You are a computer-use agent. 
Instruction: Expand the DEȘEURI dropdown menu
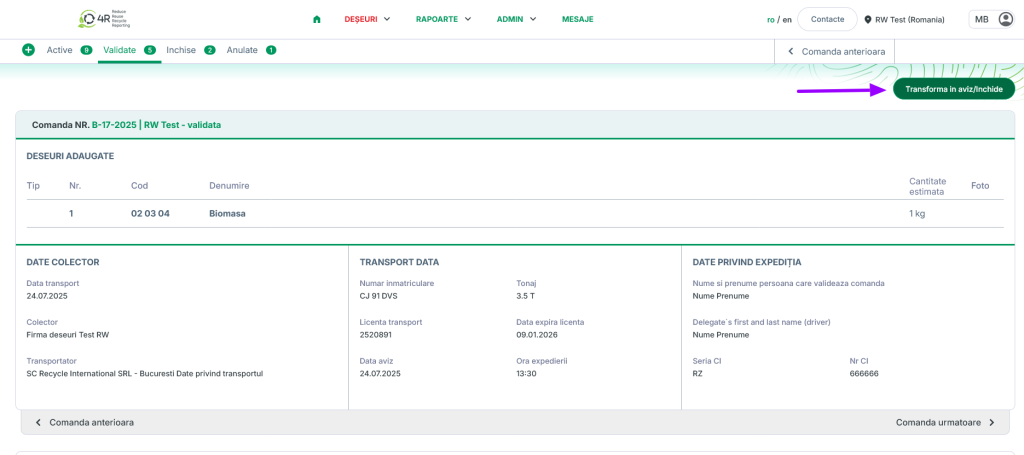click(367, 19)
